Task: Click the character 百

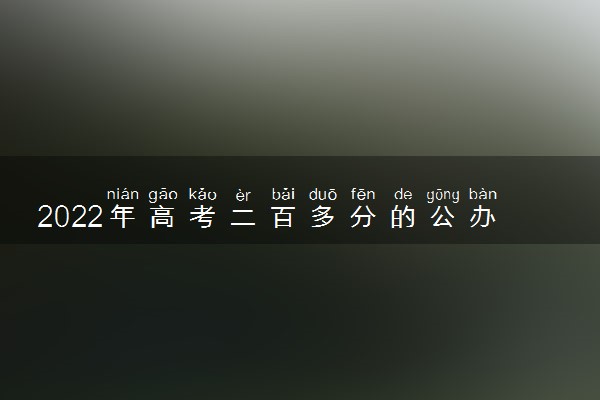Action: (x=283, y=217)
